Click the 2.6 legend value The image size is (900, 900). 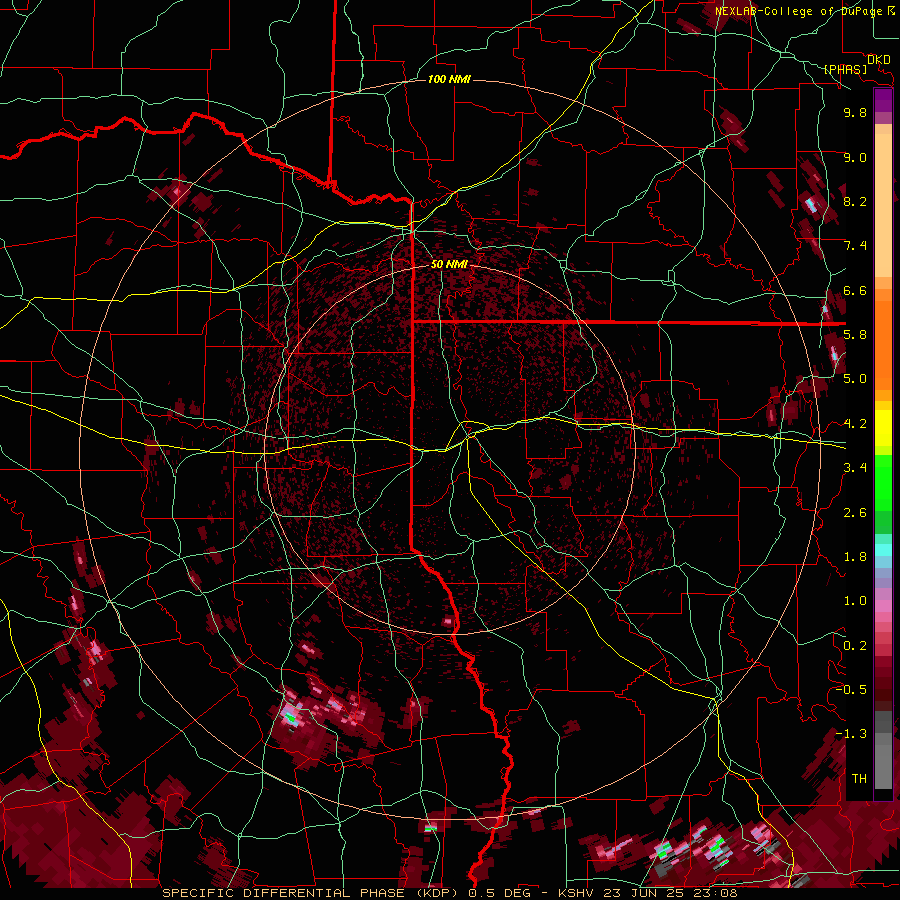coord(855,513)
